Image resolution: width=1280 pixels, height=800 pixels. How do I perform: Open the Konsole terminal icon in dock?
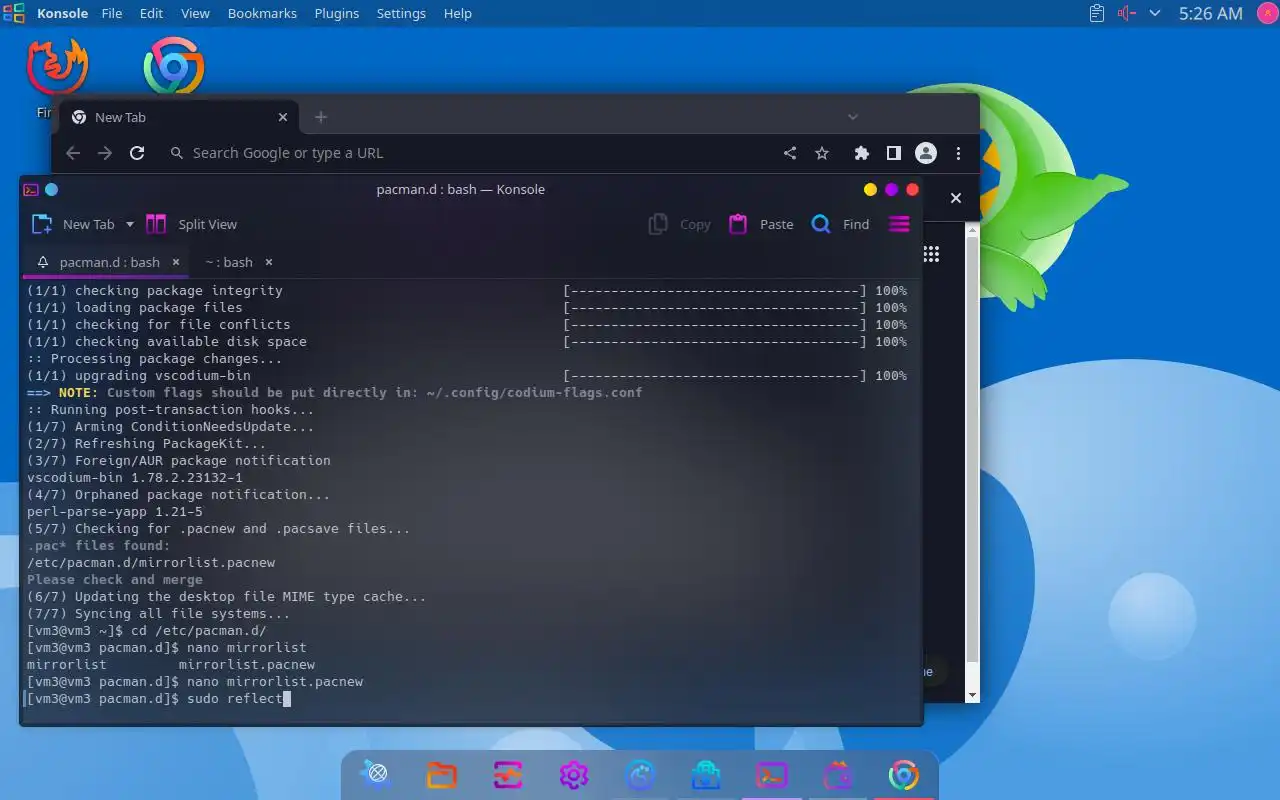pos(772,774)
